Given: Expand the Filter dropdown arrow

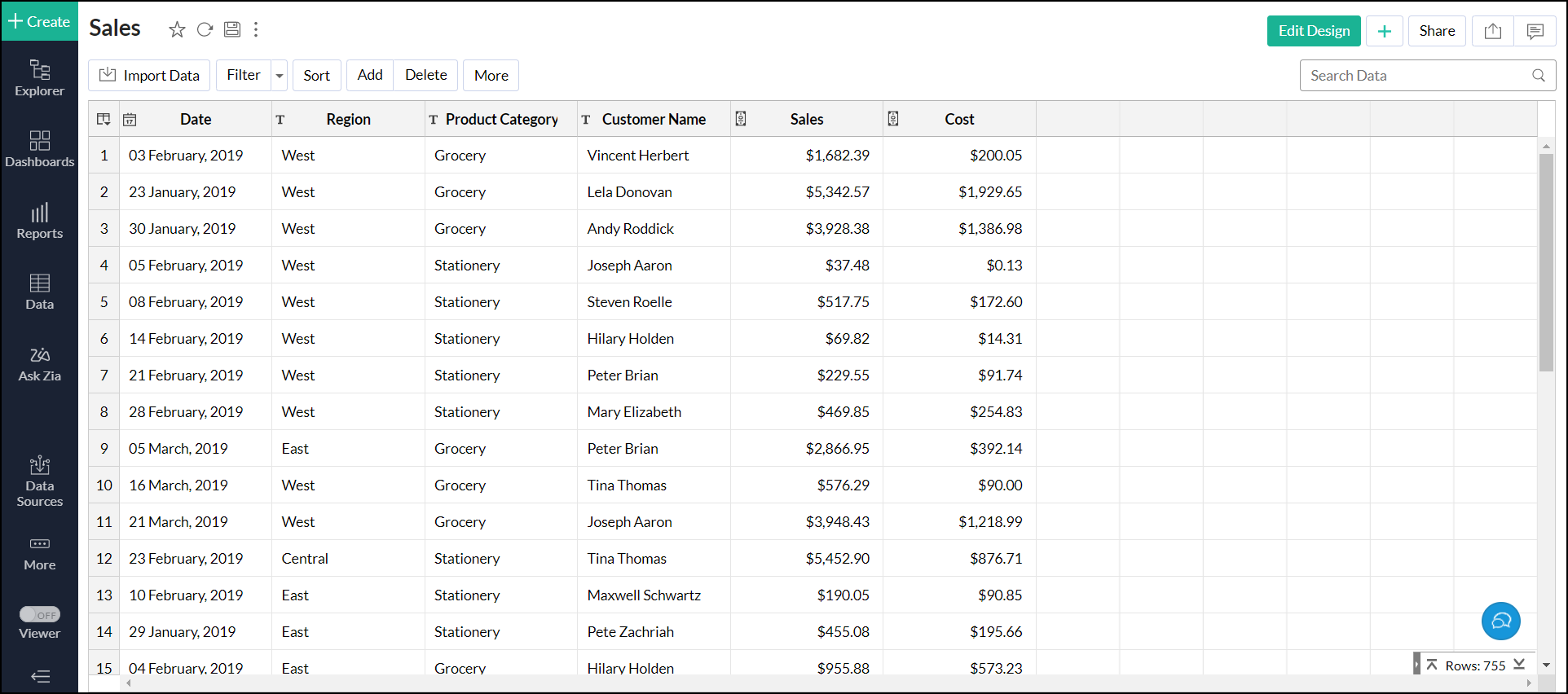Looking at the screenshot, I should click(280, 76).
